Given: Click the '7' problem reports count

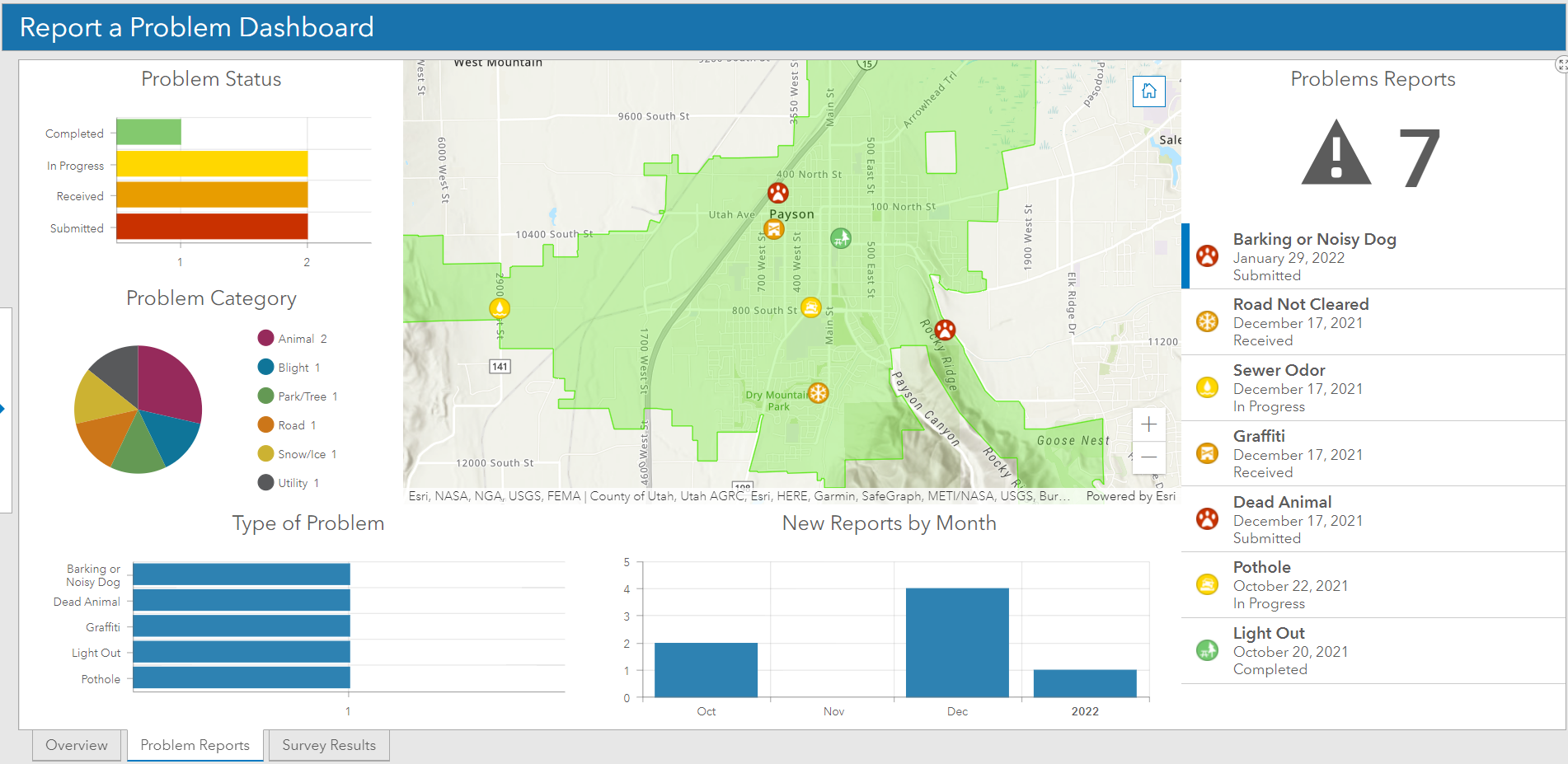Looking at the screenshot, I should point(1419,158).
